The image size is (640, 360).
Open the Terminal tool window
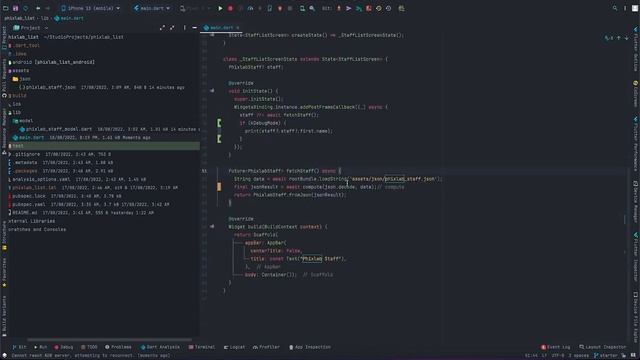(x=202, y=347)
